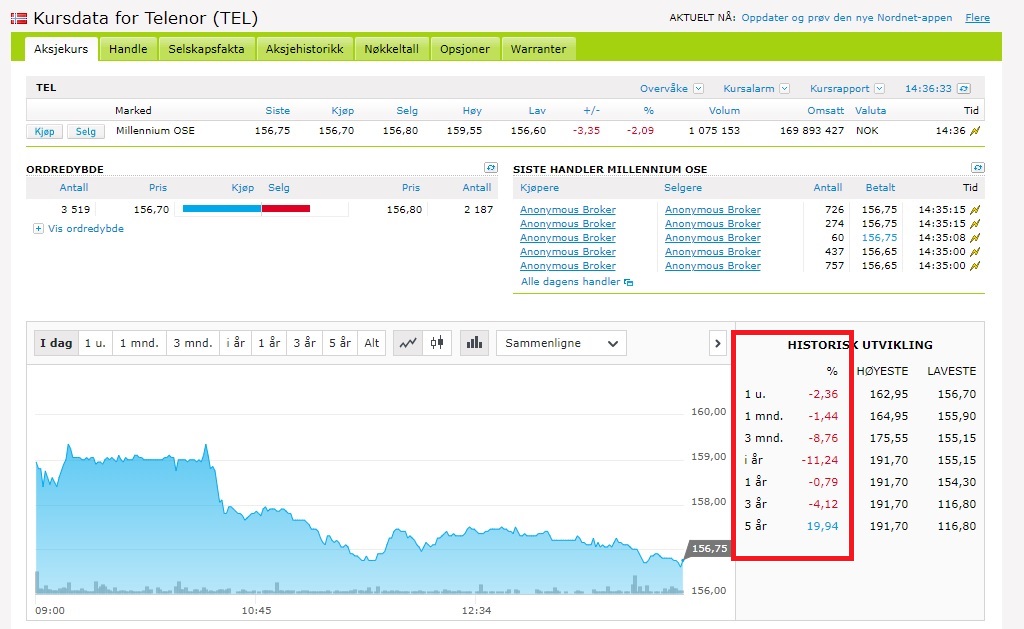This screenshot has width=1024, height=629.
Task: Click the order depth sell price 156,80
Action: [404, 210]
